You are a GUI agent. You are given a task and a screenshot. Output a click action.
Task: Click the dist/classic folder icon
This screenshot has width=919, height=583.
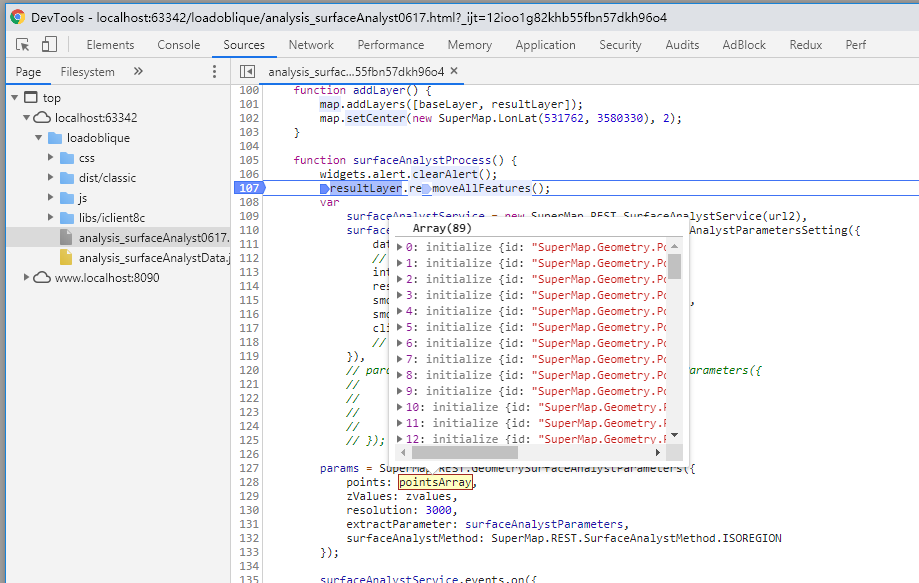coord(67,178)
